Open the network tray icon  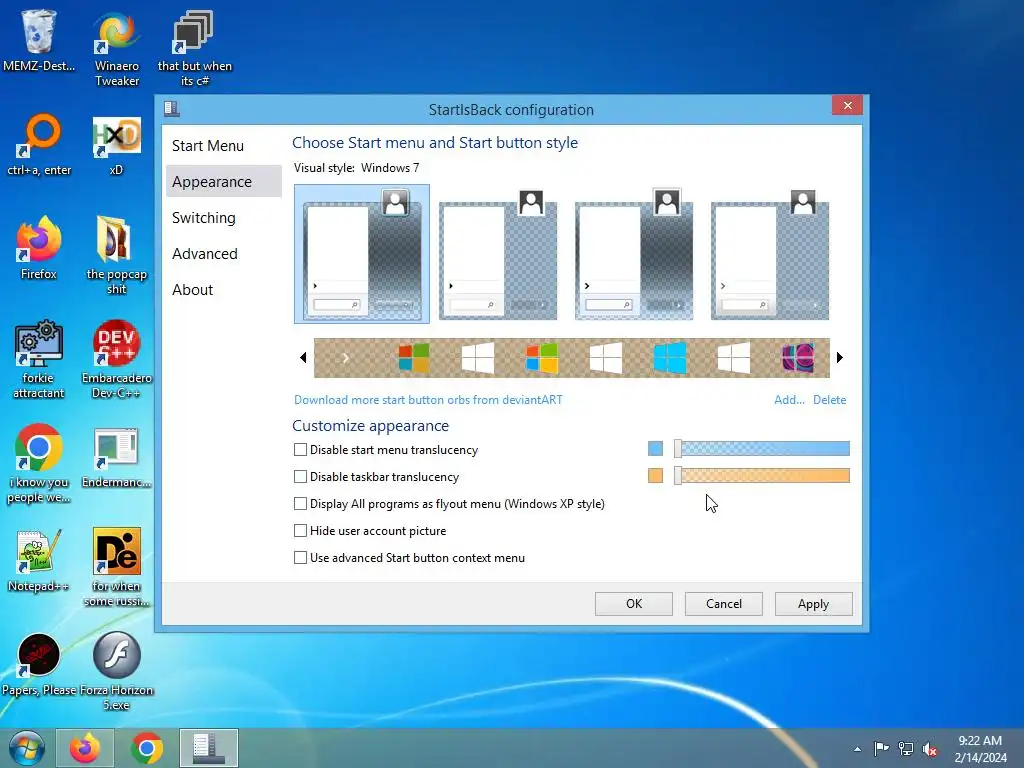(x=906, y=748)
